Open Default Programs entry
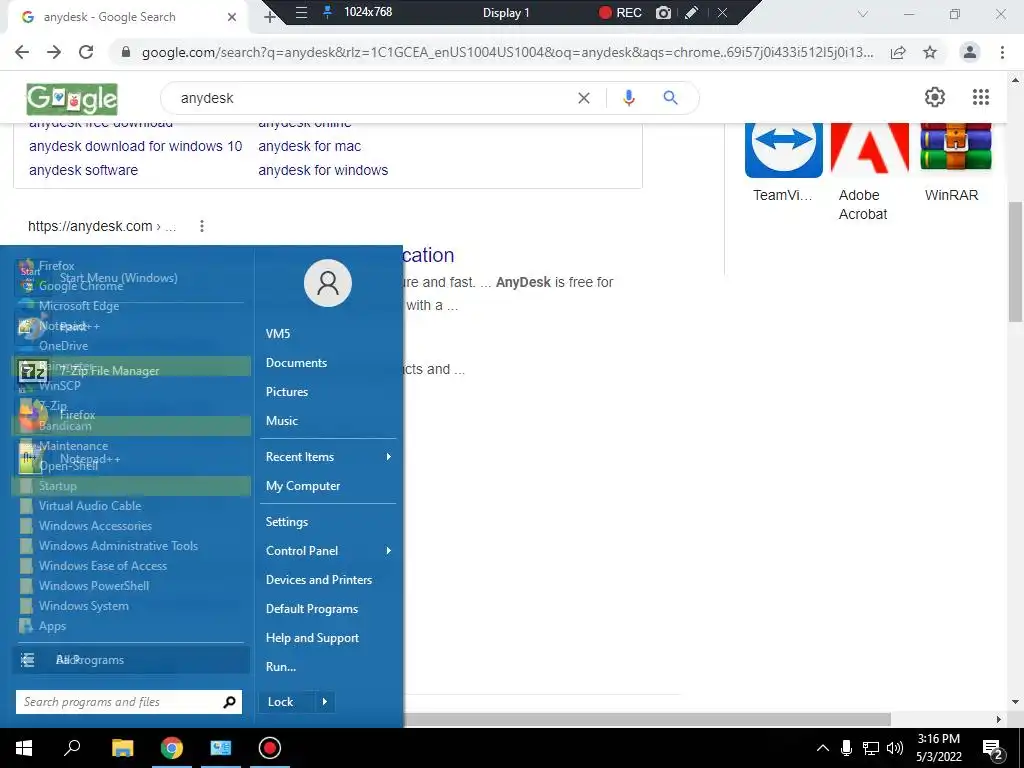 tap(312, 609)
